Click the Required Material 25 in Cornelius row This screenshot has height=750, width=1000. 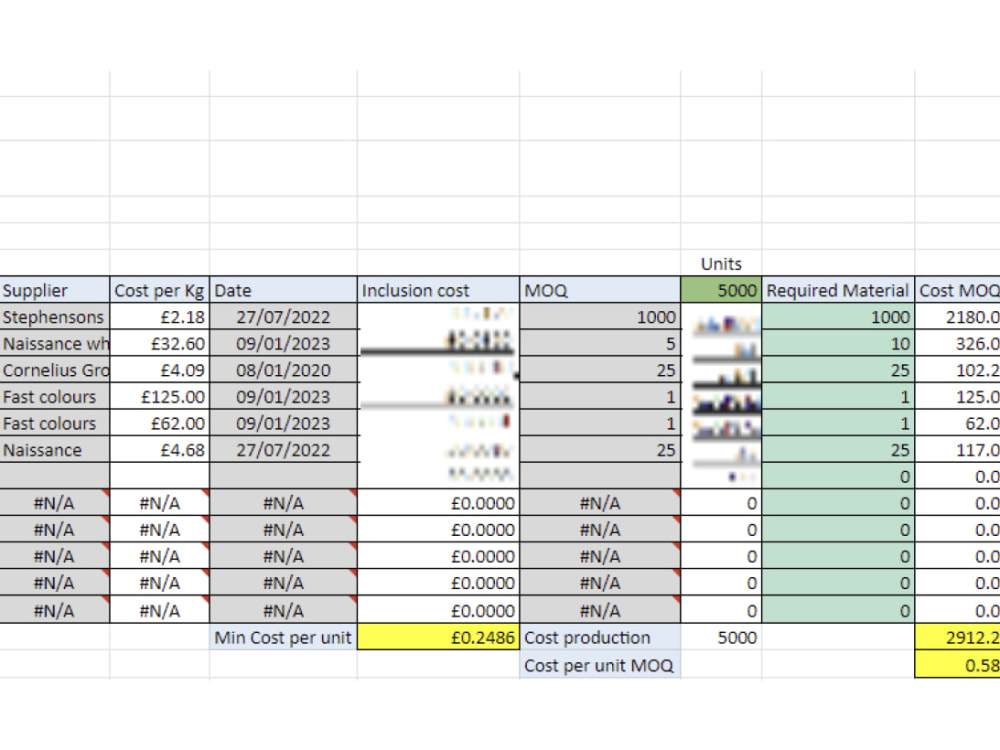[x=838, y=371]
